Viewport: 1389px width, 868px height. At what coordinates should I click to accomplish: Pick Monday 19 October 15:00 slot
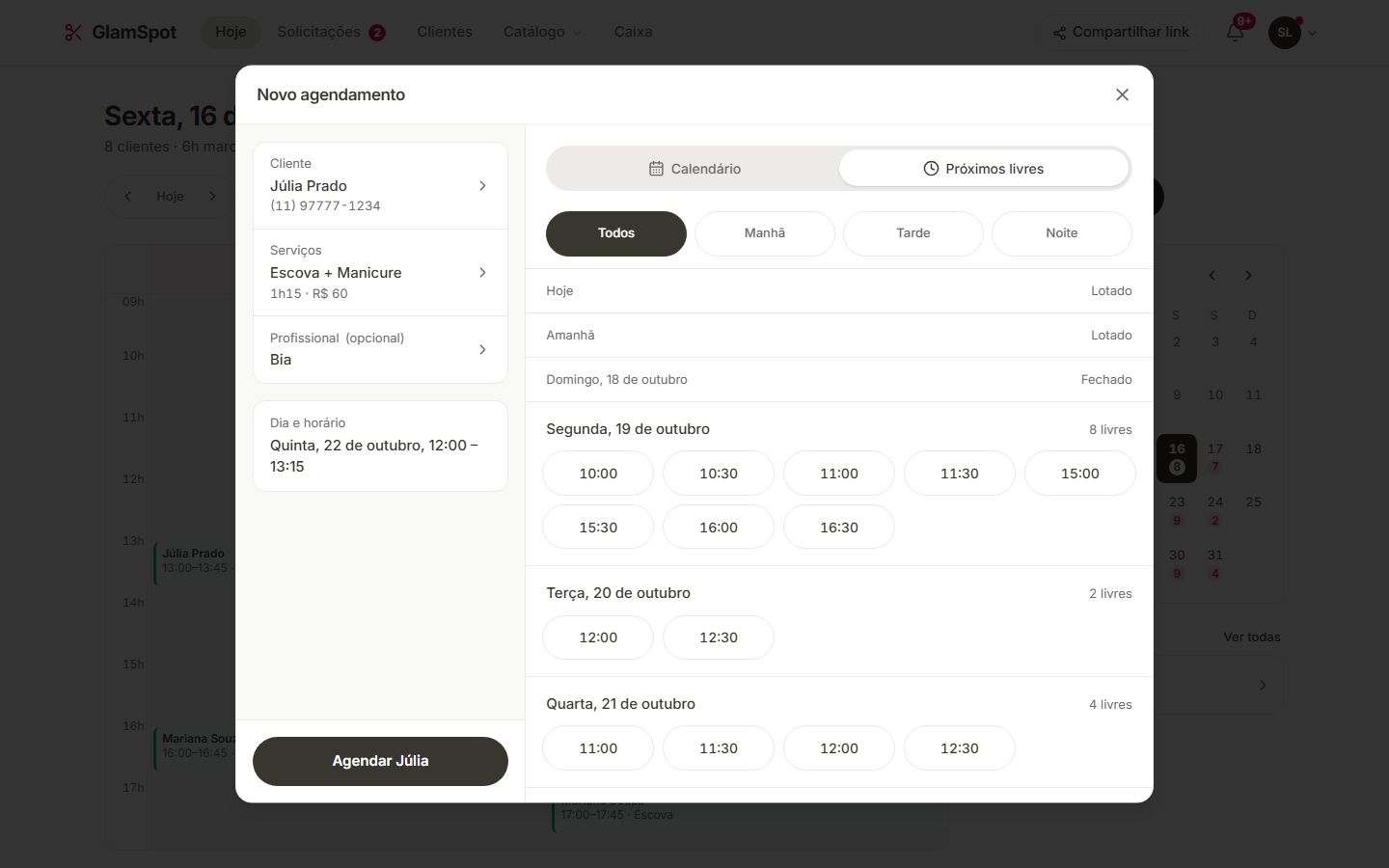click(1080, 474)
